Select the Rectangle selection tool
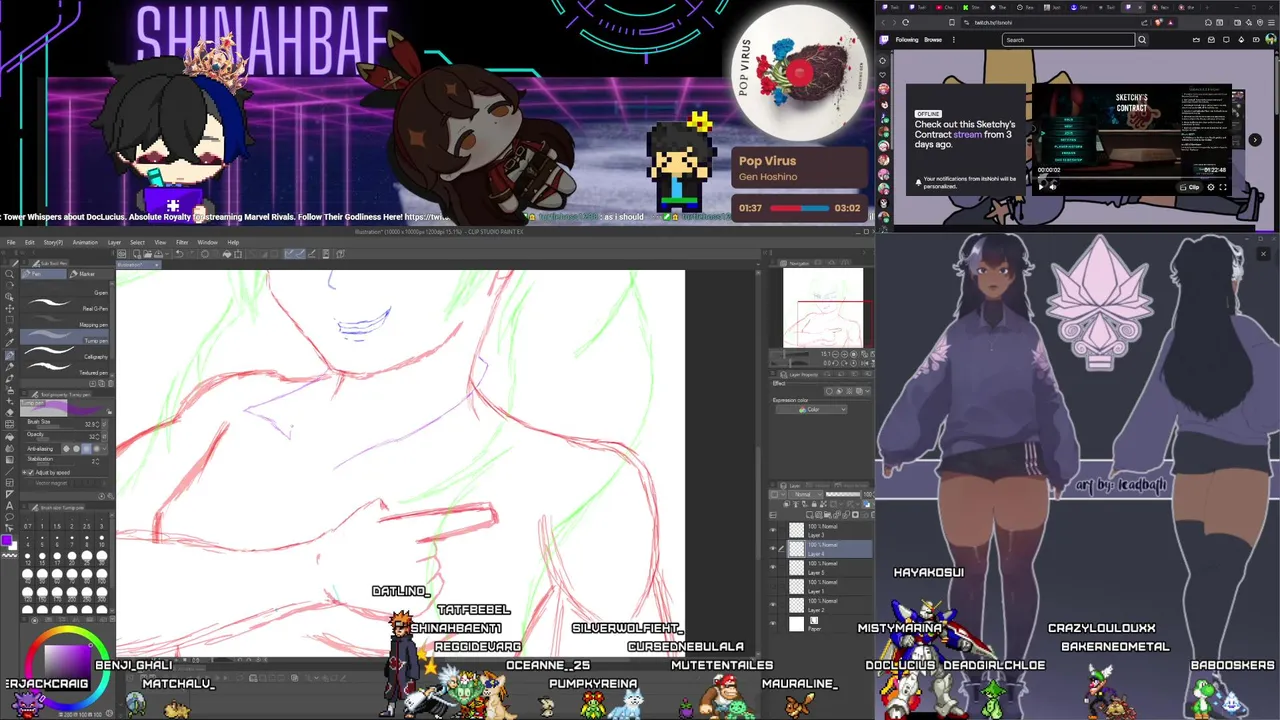This screenshot has height=720, width=1280. (9, 319)
